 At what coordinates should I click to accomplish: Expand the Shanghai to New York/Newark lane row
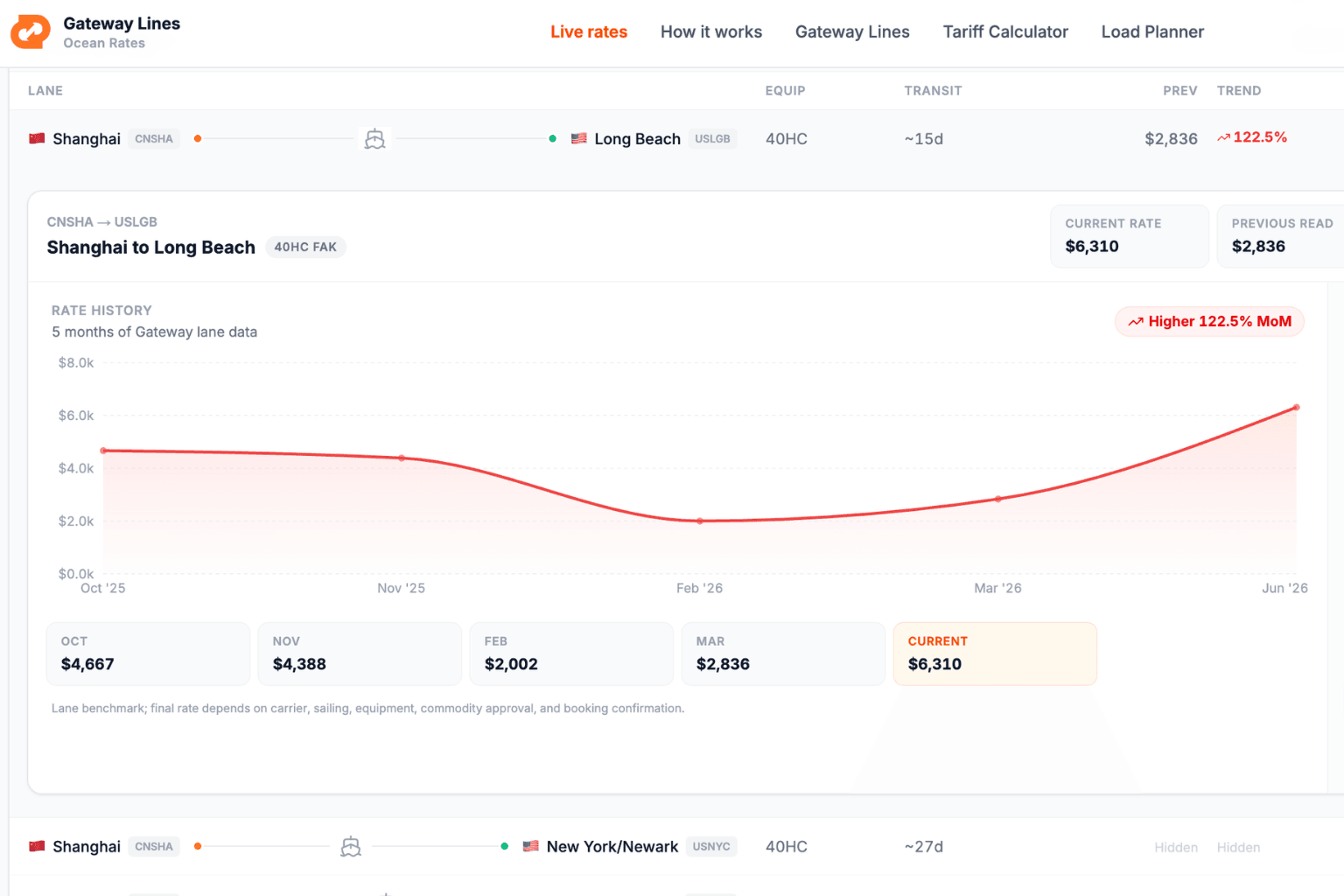pos(676,846)
